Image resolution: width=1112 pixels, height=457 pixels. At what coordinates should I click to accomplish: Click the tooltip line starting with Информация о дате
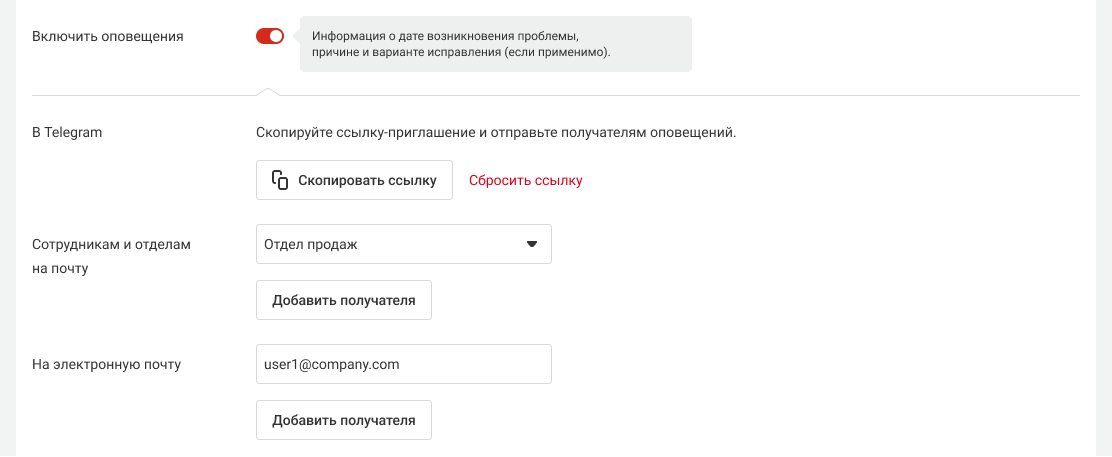(445, 36)
